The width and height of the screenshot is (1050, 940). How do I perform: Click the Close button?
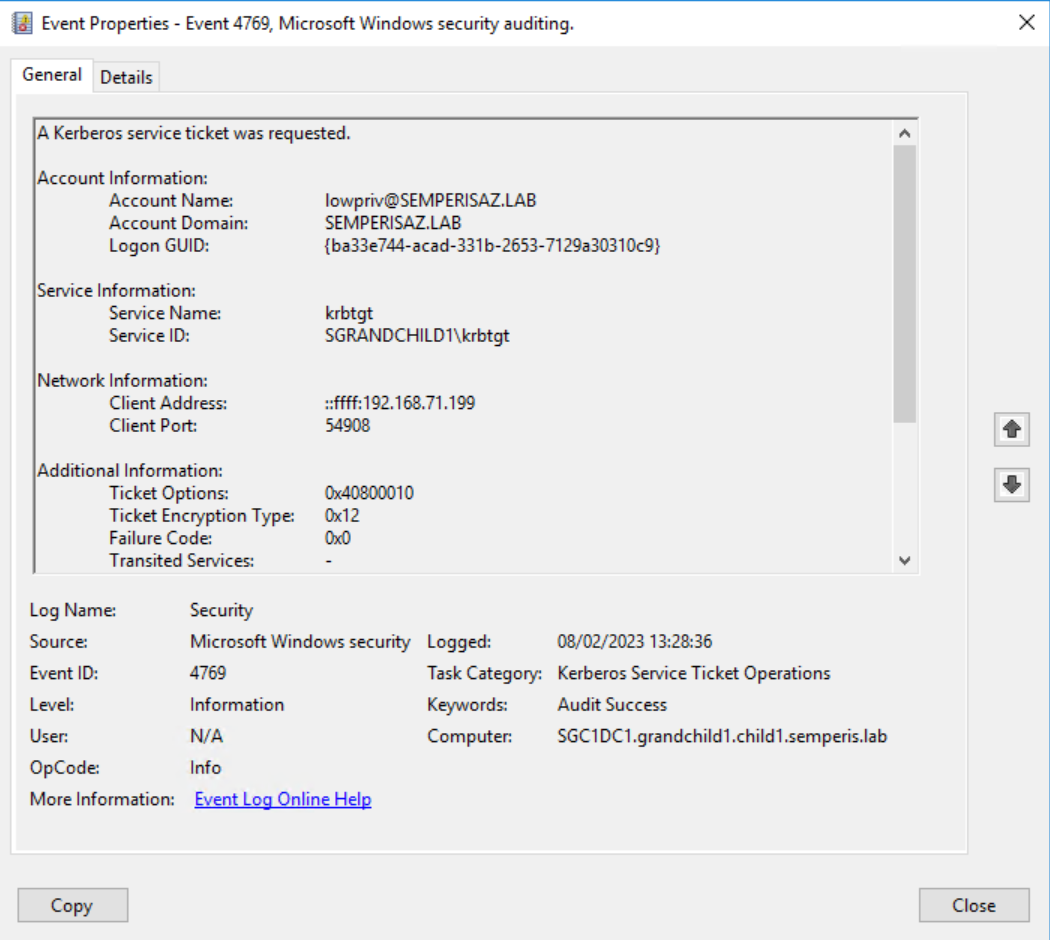pos(974,905)
